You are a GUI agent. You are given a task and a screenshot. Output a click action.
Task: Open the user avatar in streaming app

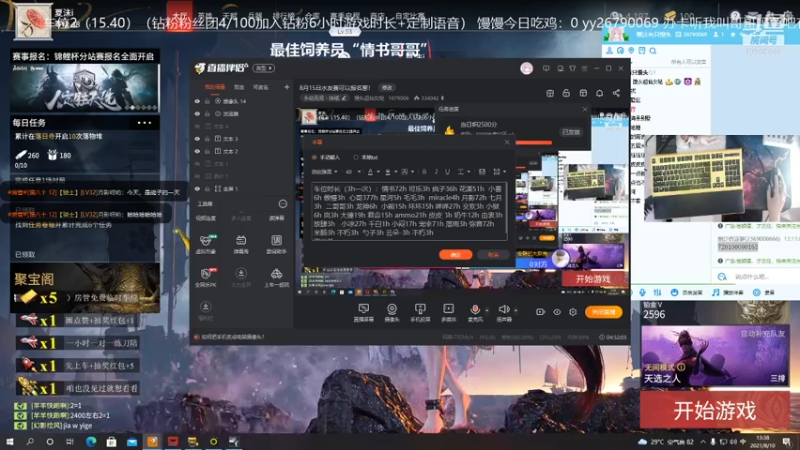527,68
